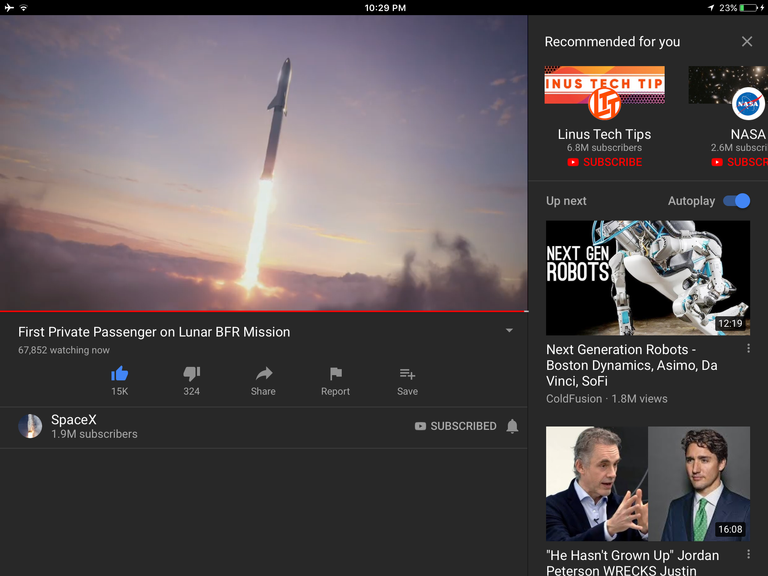The image size is (768, 576).
Task: Subscribe to the NASA channel
Action: tap(740, 162)
